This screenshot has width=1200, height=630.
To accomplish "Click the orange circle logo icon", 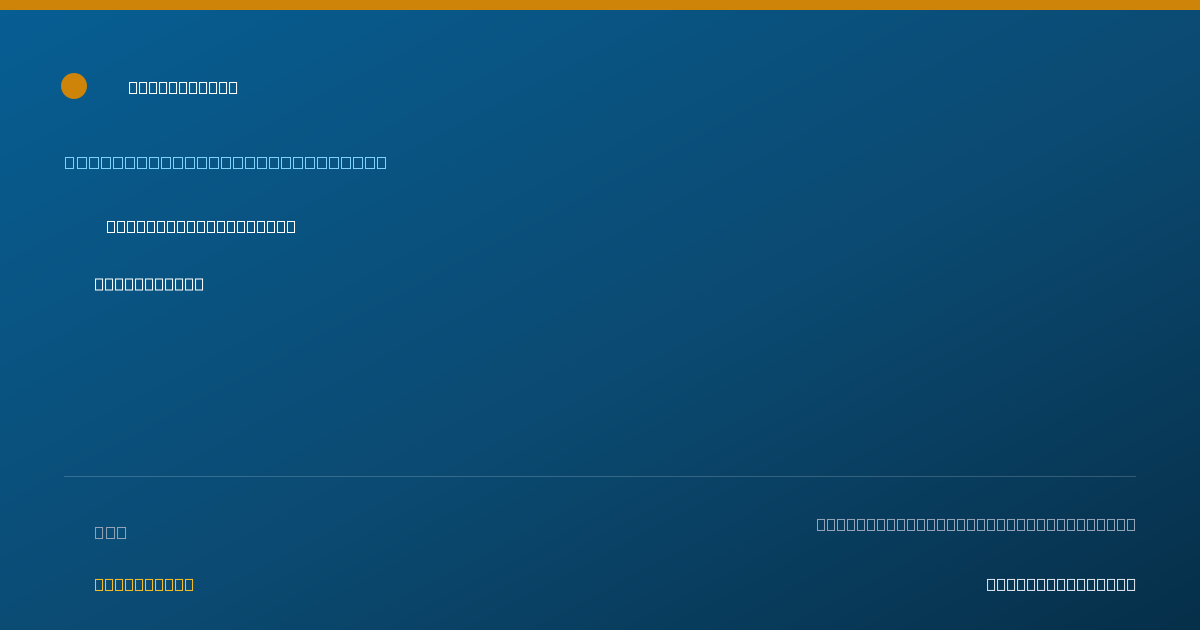I will (74, 86).
